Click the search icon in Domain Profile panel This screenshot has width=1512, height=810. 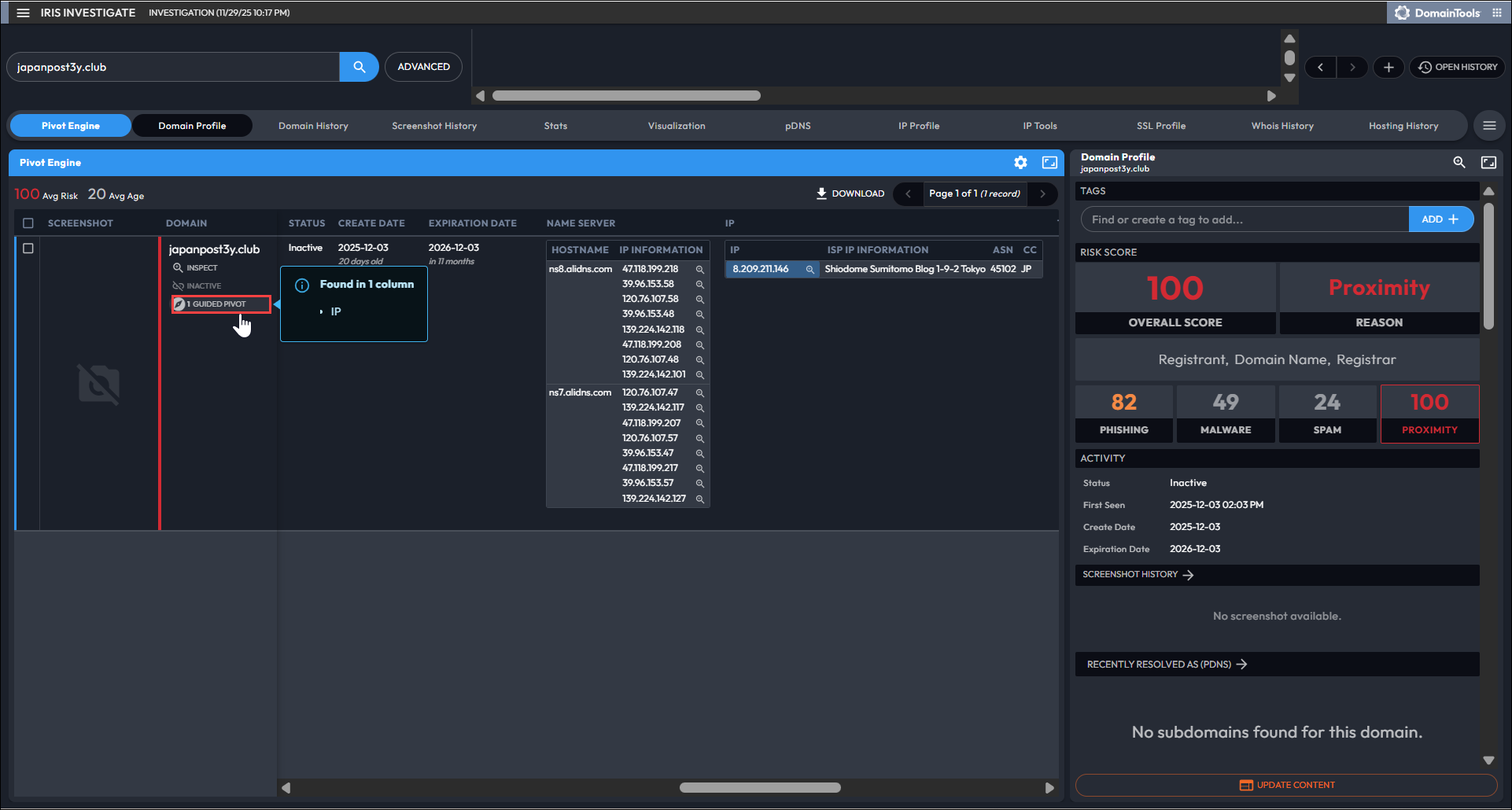[1459, 162]
